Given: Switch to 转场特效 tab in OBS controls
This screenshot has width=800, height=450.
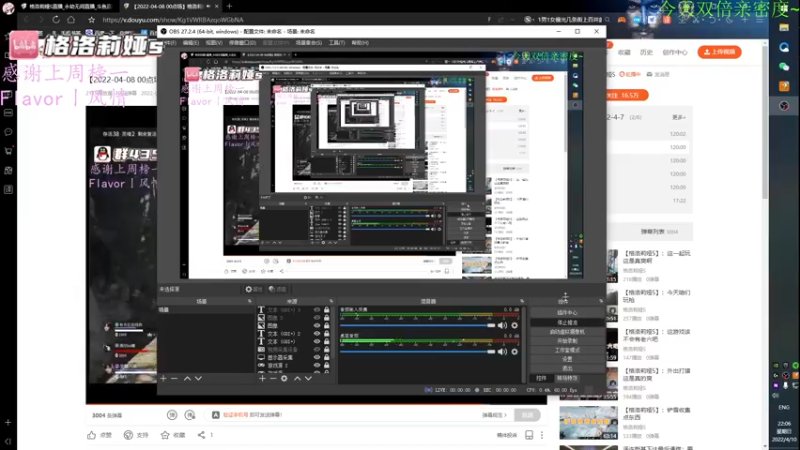Looking at the screenshot, I should coord(567,378).
